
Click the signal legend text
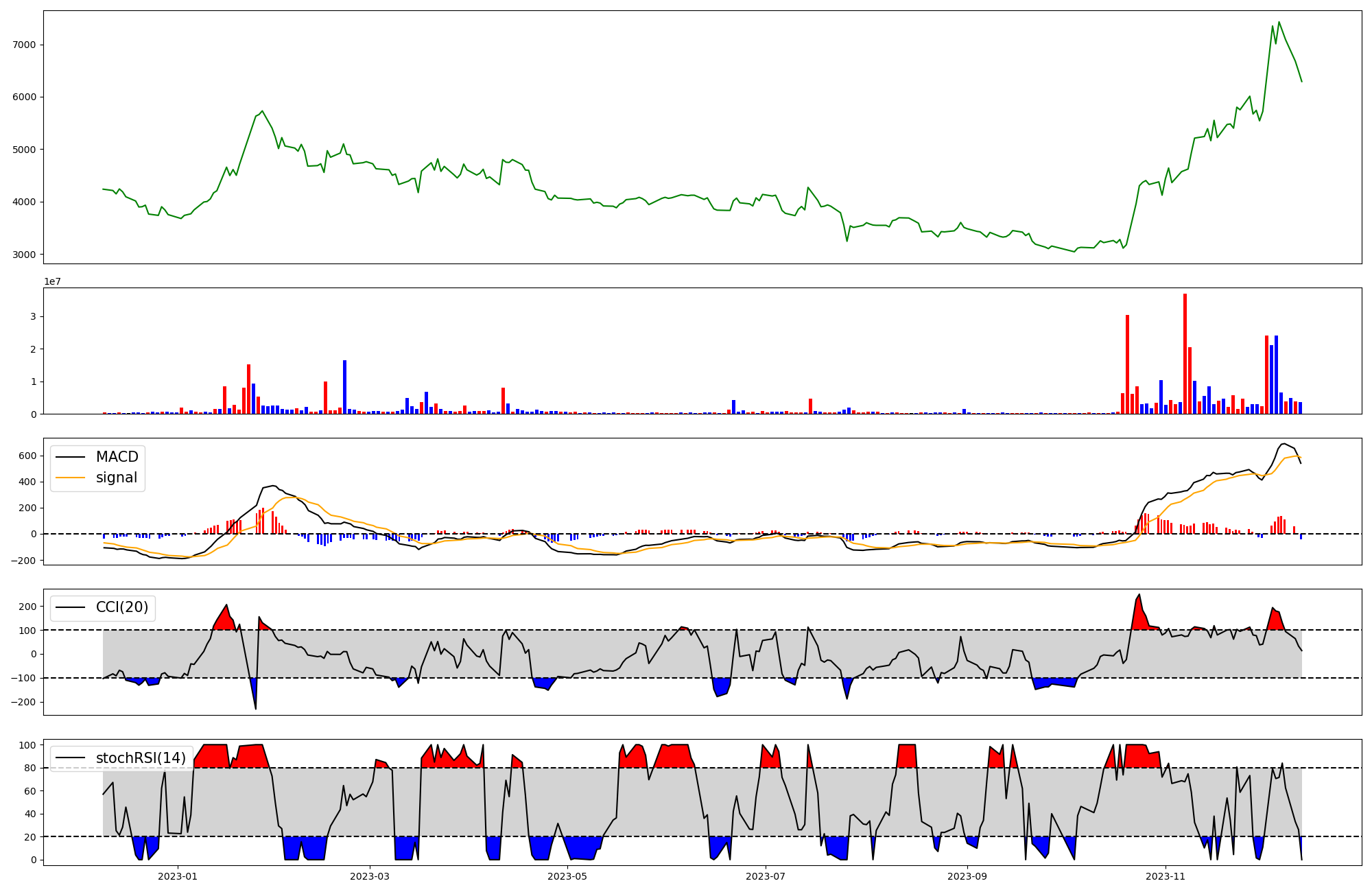[x=116, y=478]
